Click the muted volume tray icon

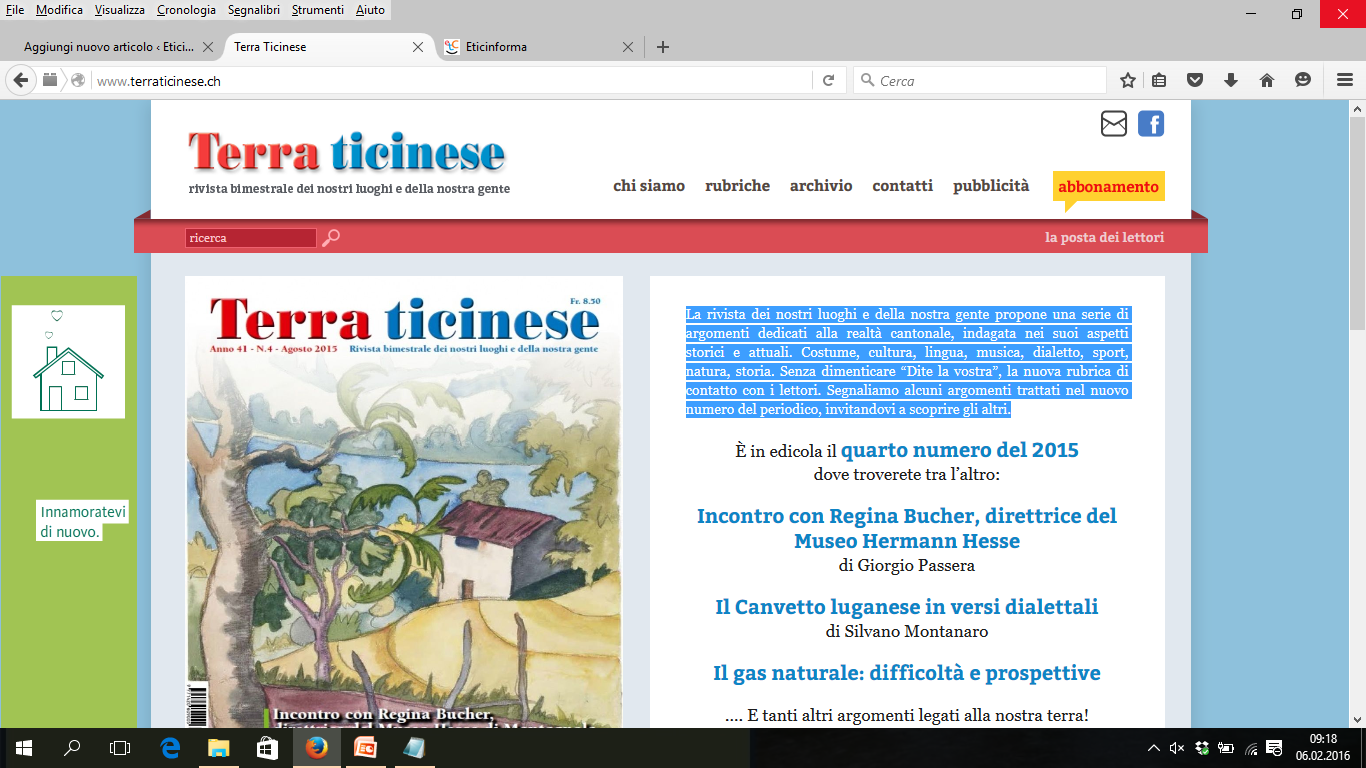pyautogui.click(x=1177, y=748)
